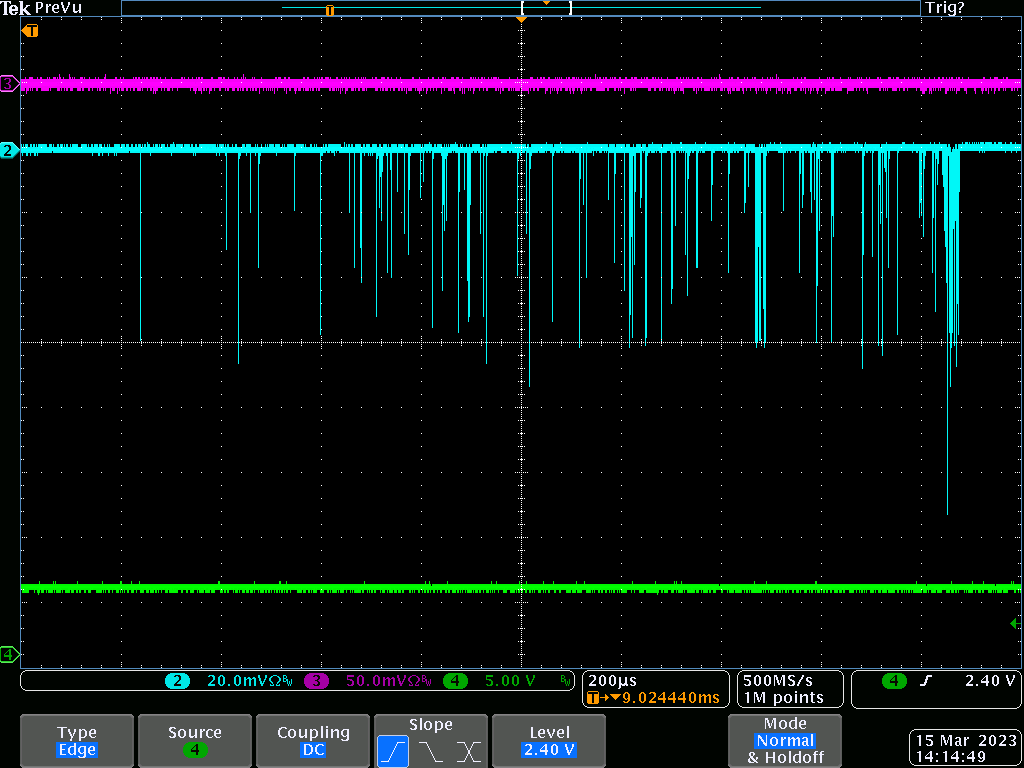Toggle channel 3 badge in readout bar

316,681
